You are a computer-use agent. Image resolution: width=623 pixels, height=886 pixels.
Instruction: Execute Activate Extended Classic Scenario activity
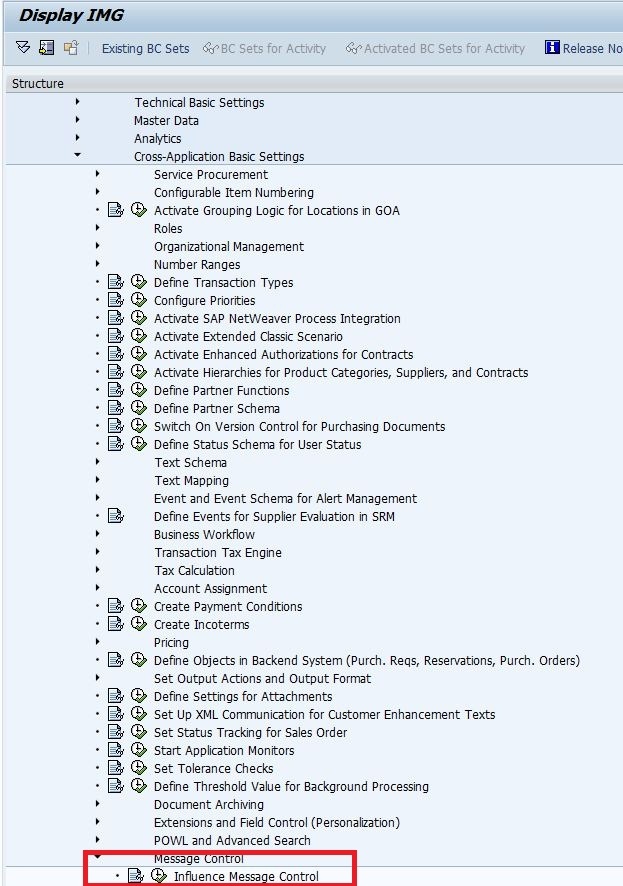139,336
